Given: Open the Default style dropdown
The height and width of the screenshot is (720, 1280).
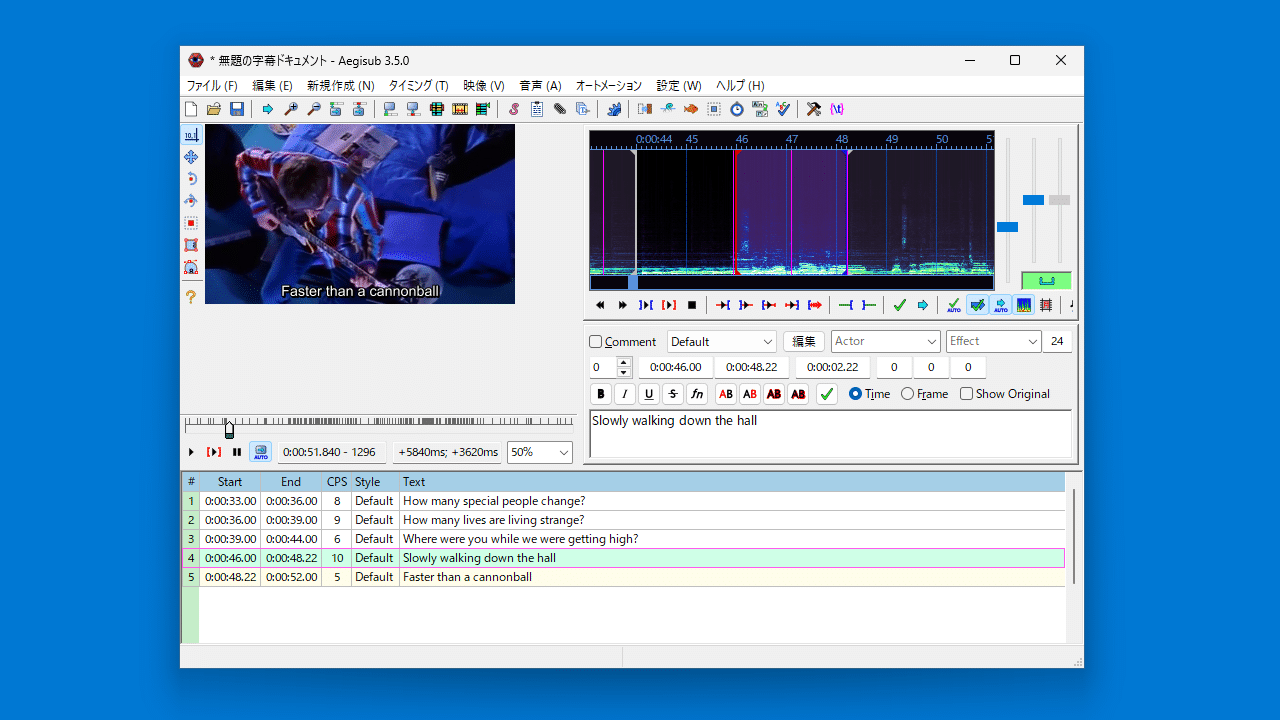Looking at the screenshot, I should pos(722,342).
